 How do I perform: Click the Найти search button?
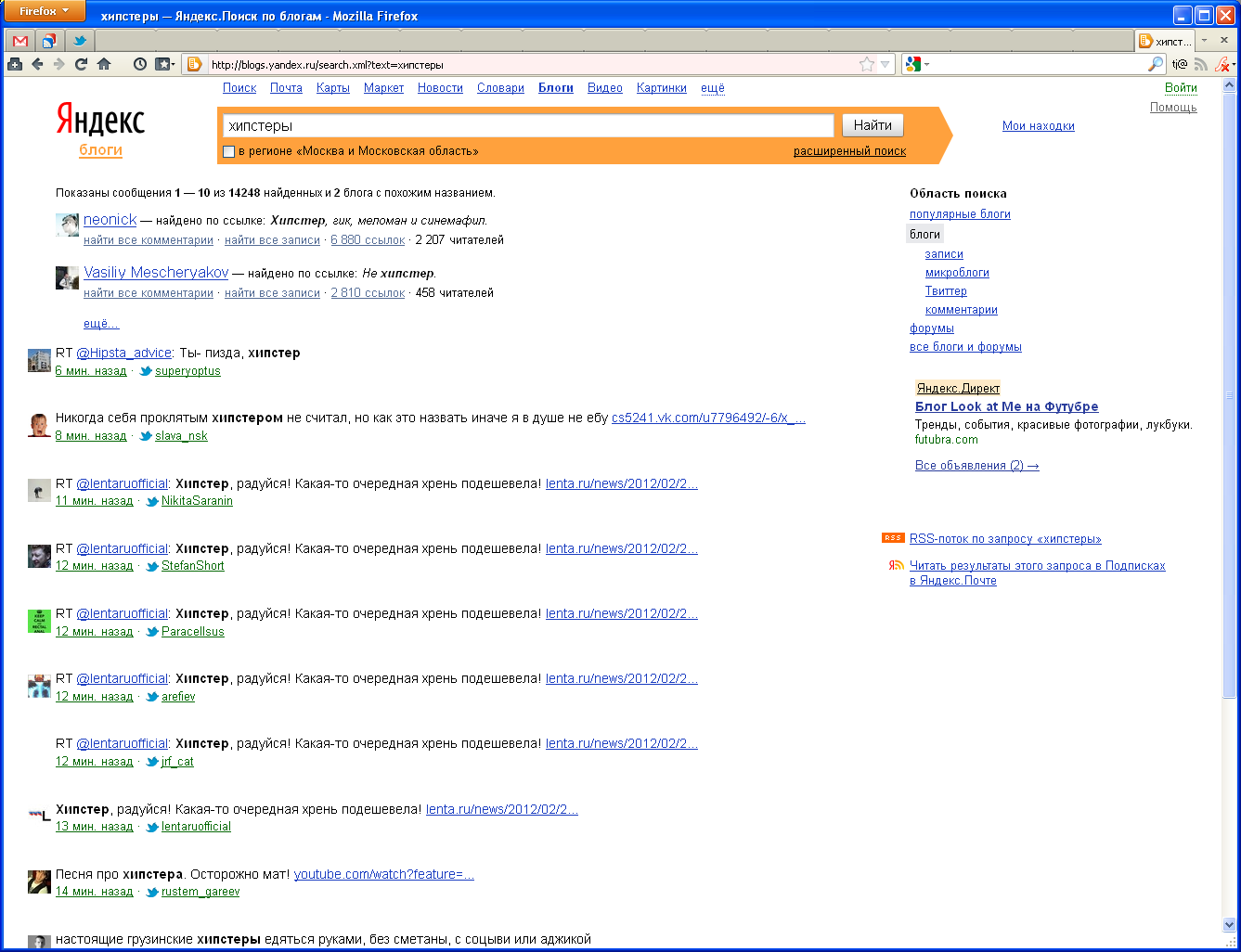[x=873, y=125]
